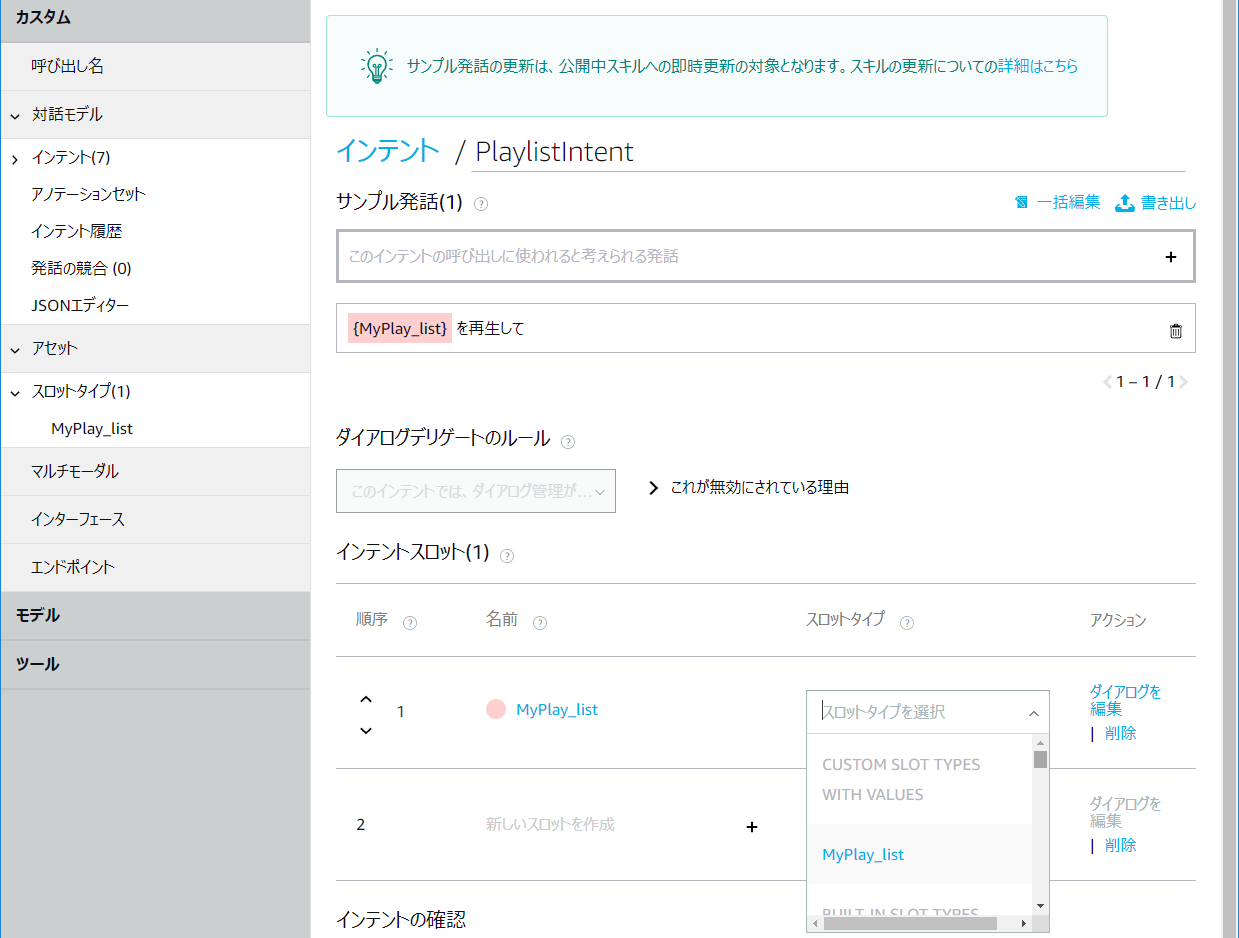Viewport: 1239px width, 938px height.
Task: Move MyPlay_list slot up with arrow
Action: click(x=366, y=699)
